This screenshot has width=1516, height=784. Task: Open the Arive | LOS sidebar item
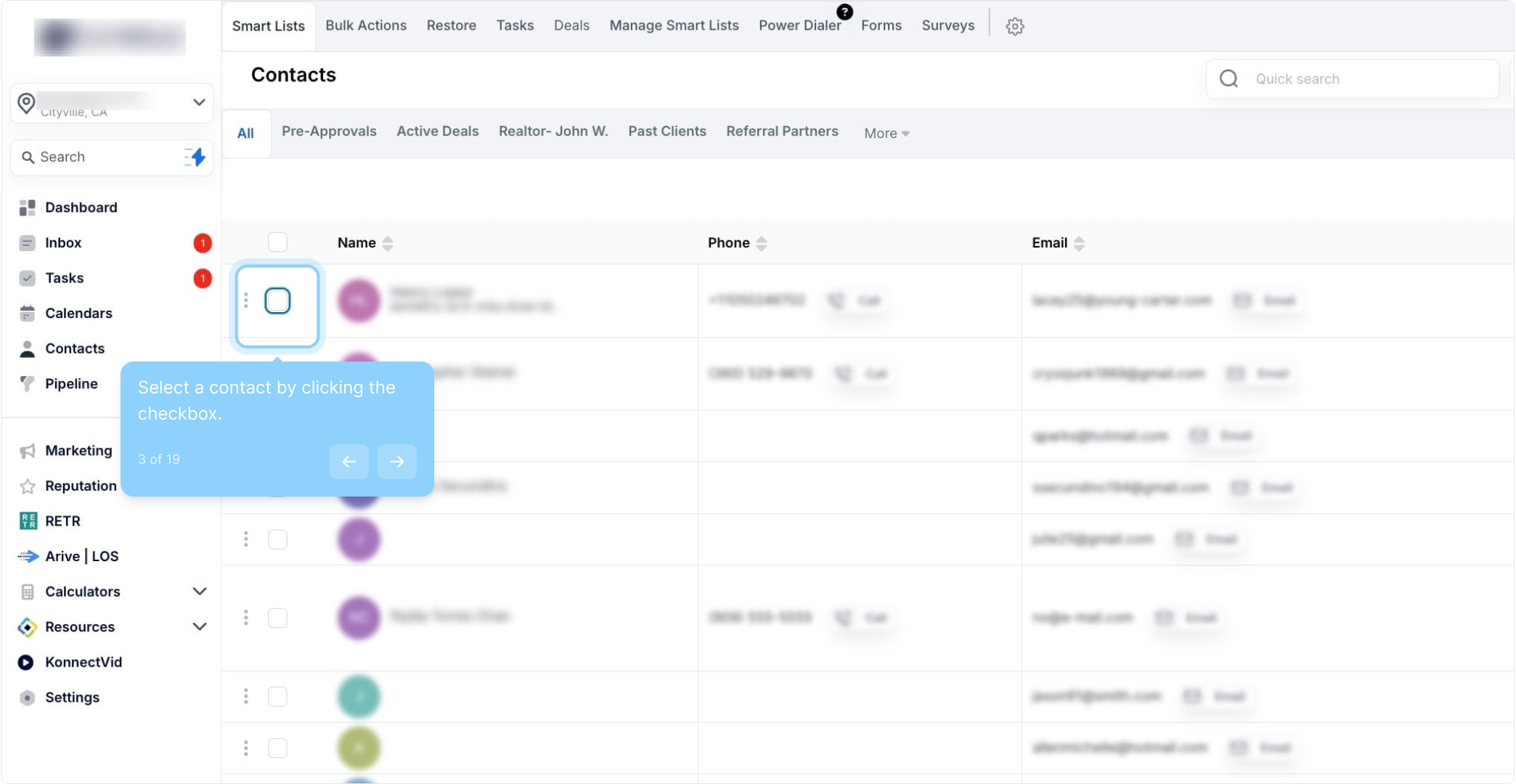(x=81, y=556)
